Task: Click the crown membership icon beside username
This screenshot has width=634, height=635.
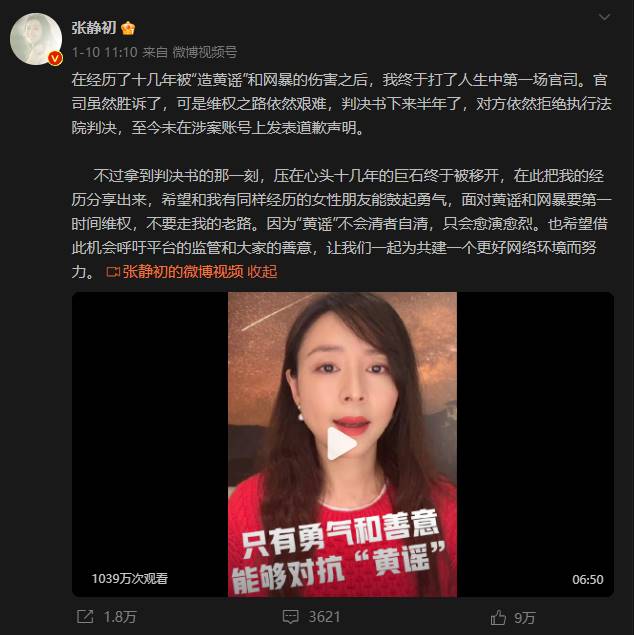Action: click(x=128, y=28)
